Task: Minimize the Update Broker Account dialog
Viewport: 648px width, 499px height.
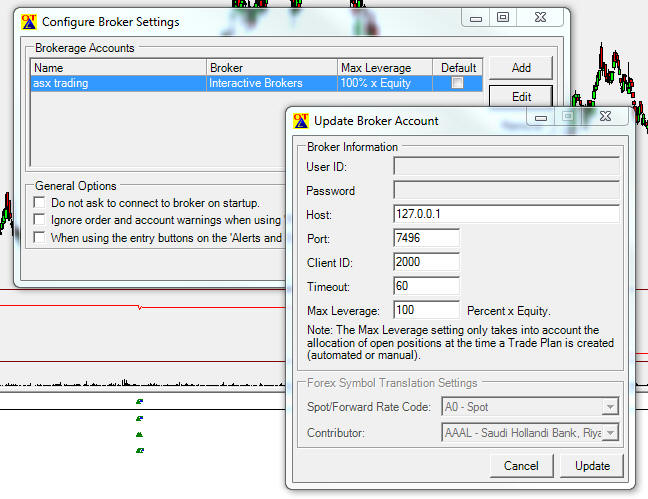Action: [x=541, y=117]
